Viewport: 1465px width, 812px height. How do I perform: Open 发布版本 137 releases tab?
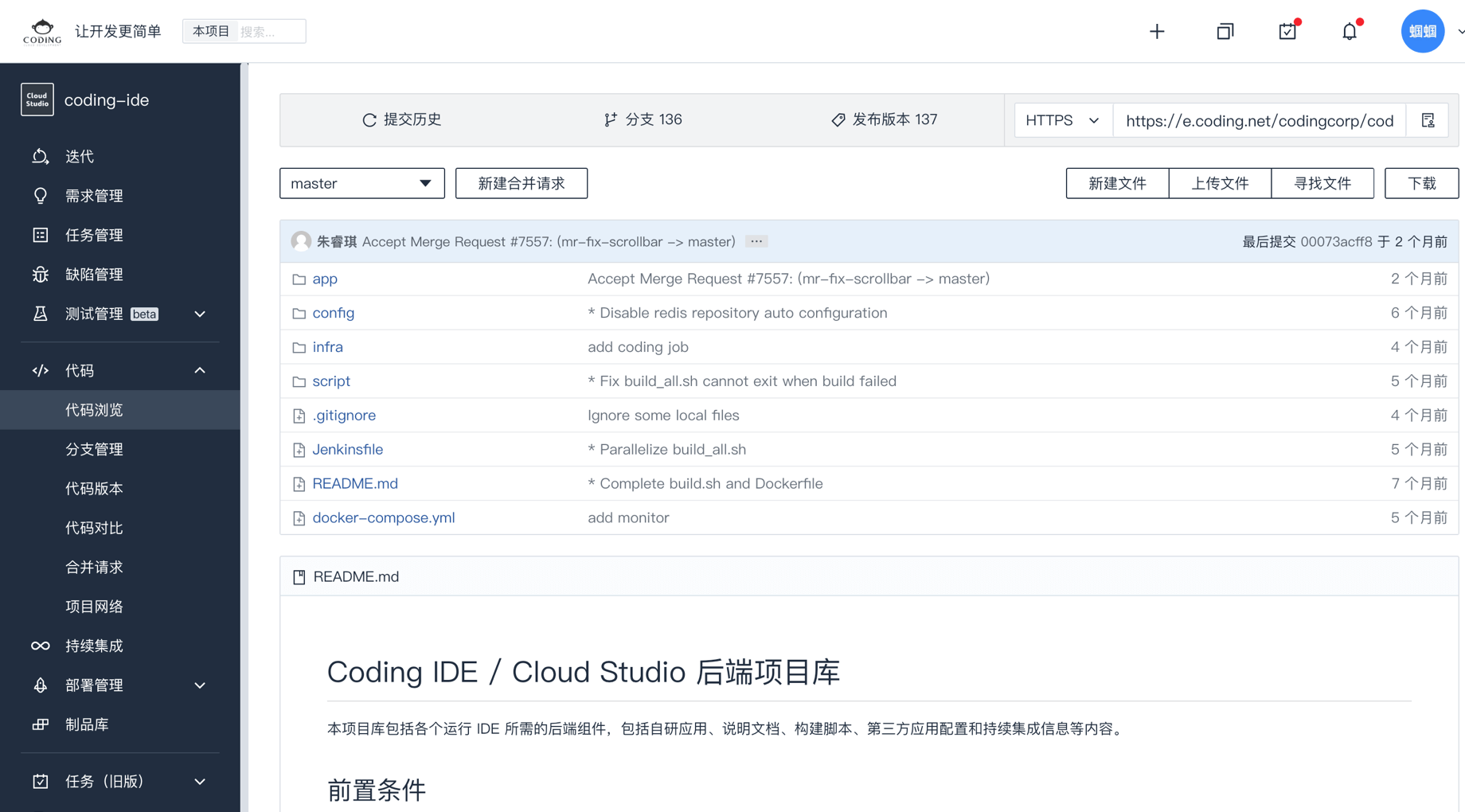point(884,119)
